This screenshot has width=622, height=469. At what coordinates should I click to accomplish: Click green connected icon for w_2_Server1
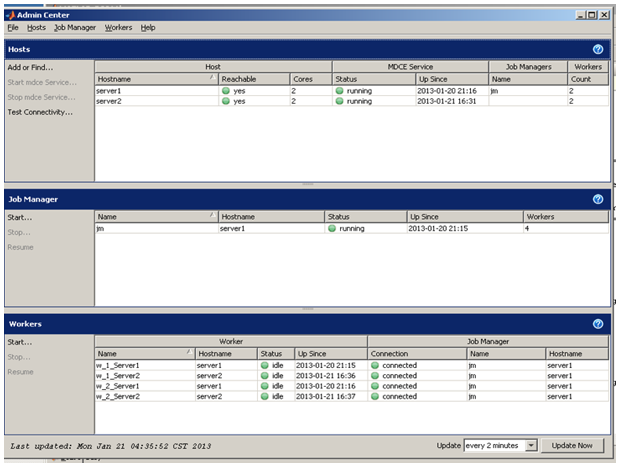(x=375, y=386)
